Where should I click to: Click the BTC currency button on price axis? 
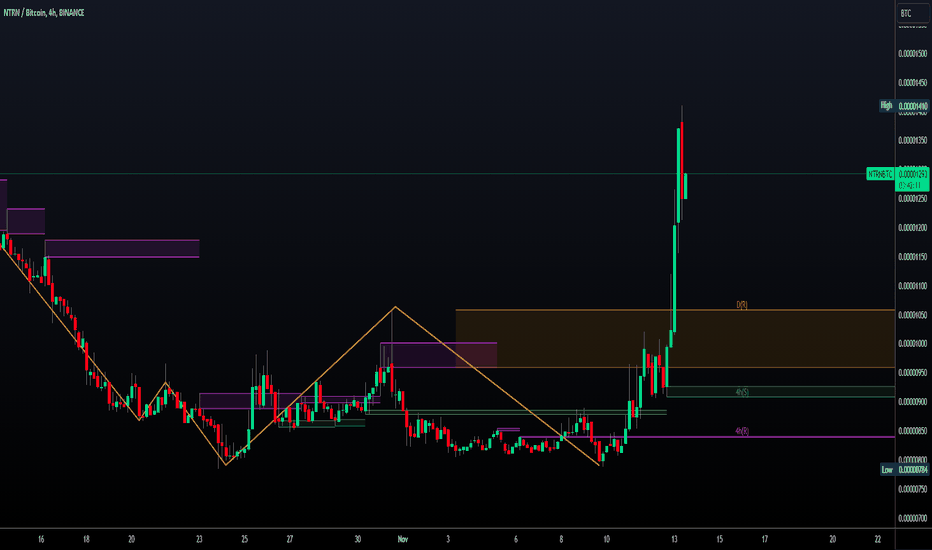point(912,12)
